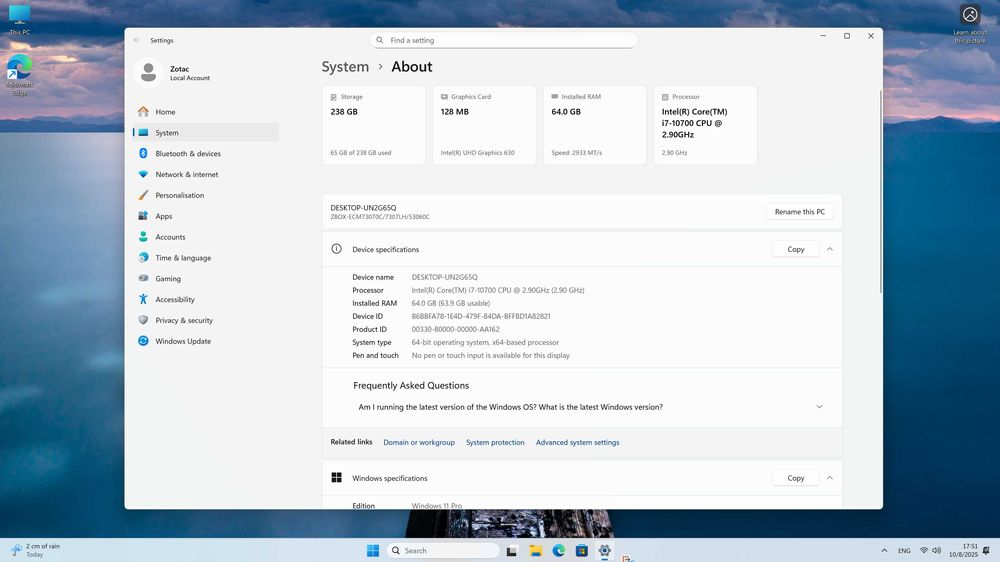
Task: Click the Windows Update sync icon
Action: [143, 341]
